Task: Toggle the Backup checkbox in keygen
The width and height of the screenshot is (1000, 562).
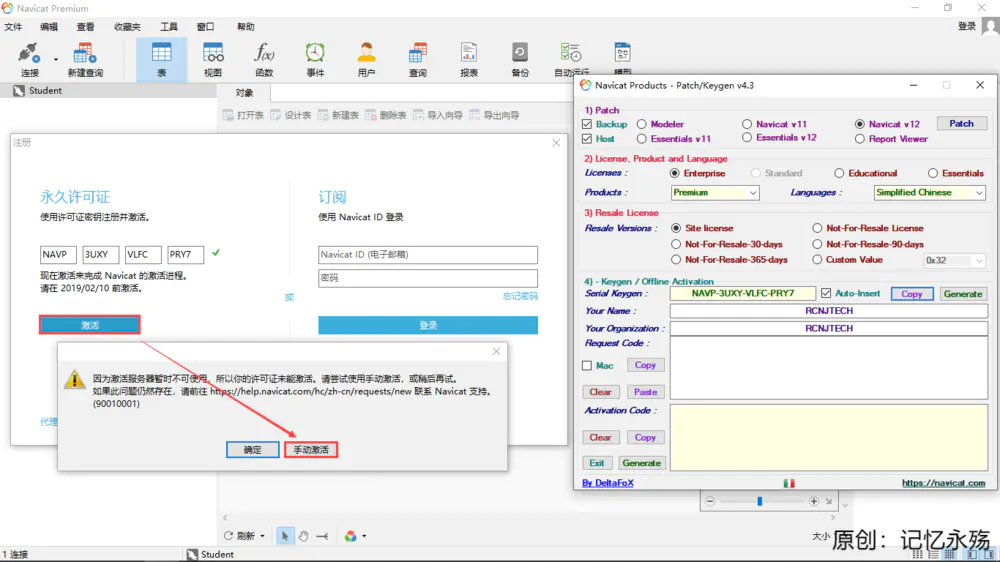Action: pyautogui.click(x=587, y=124)
